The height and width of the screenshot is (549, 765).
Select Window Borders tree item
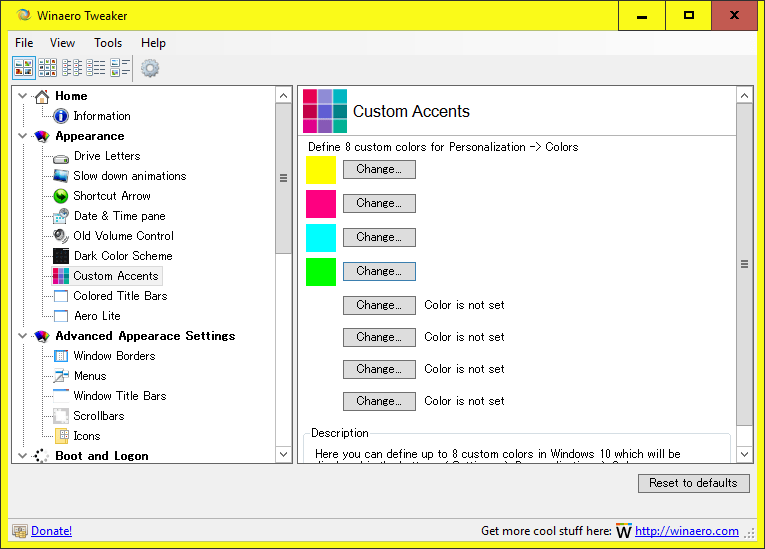[x=114, y=356]
